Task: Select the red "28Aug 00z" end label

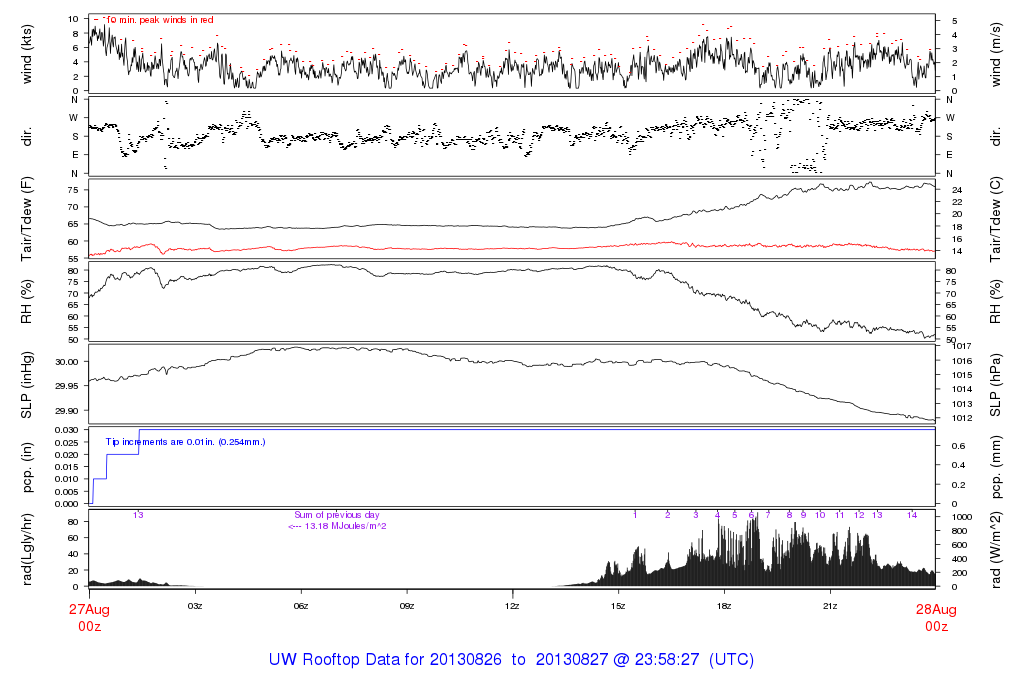Action: pos(935,617)
